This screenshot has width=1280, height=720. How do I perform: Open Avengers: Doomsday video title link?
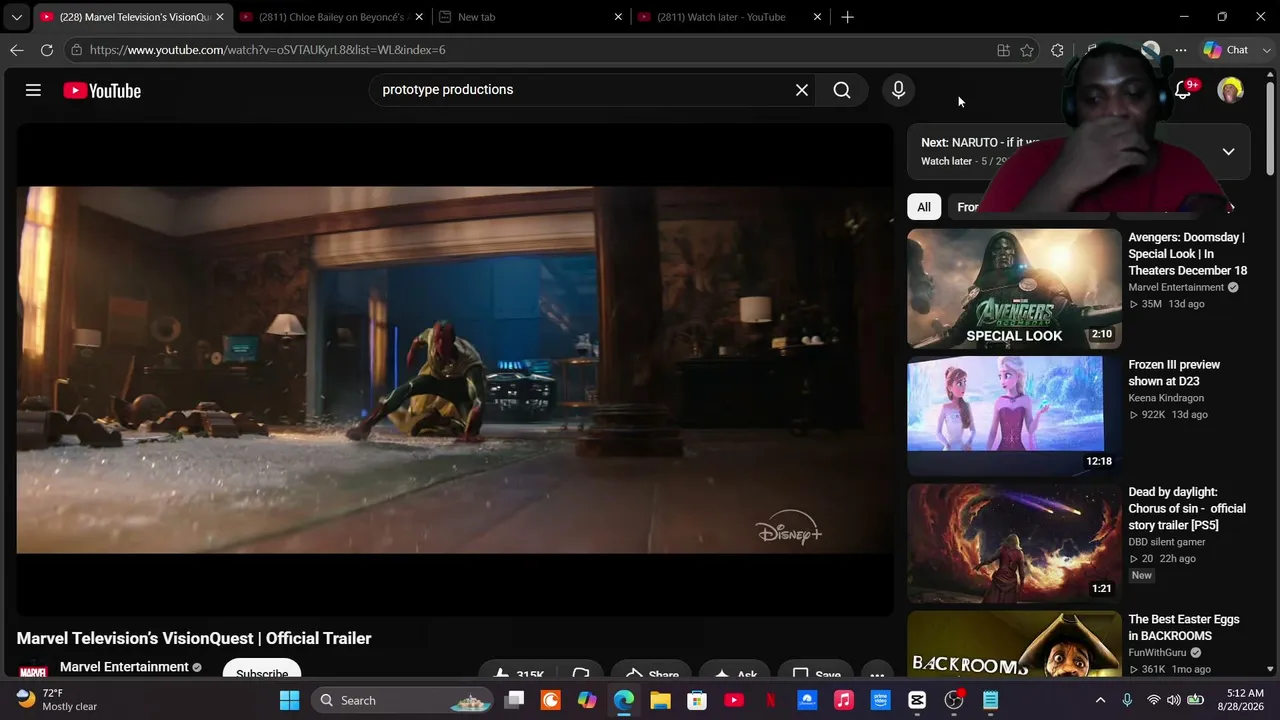click(1188, 254)
